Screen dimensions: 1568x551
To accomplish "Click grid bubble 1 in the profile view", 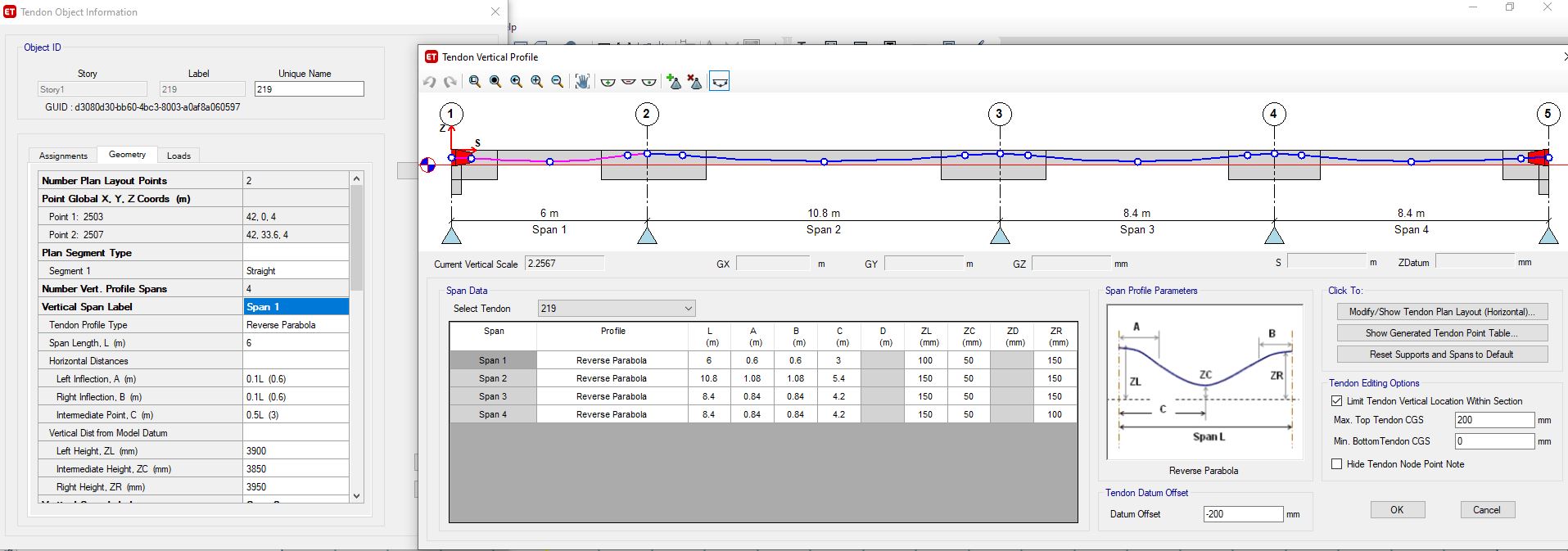I will pos(451,114).
